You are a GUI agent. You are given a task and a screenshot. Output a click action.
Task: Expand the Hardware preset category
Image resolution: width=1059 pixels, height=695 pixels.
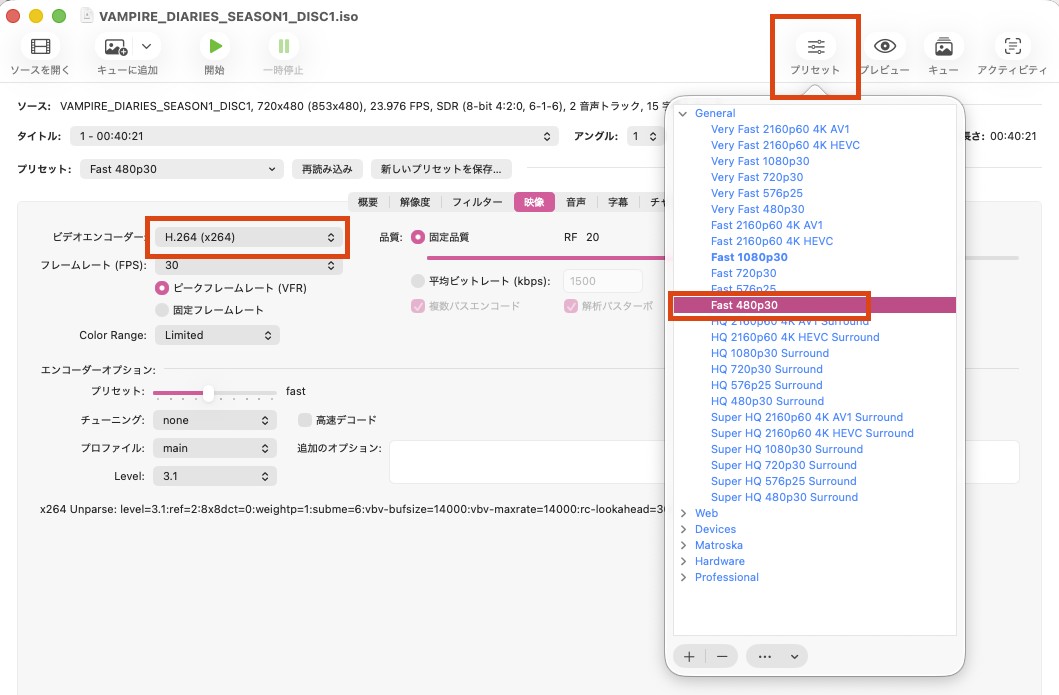point(683,561)
